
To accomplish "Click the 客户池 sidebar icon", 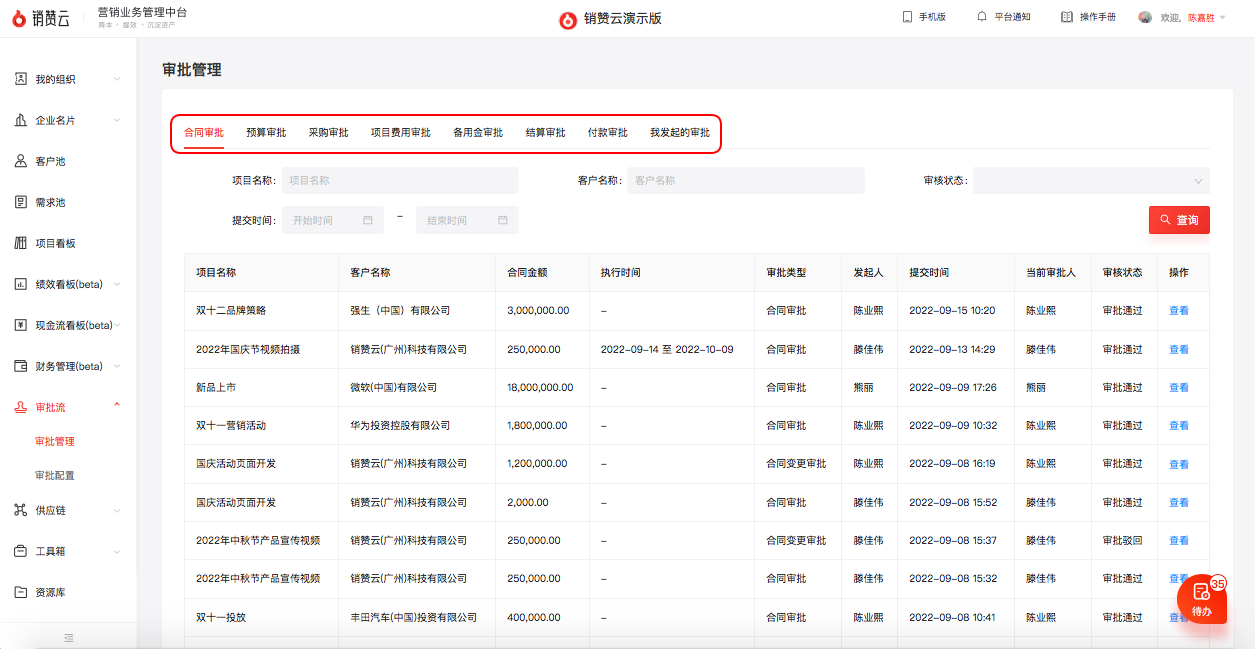I will [x=21, y=161].
